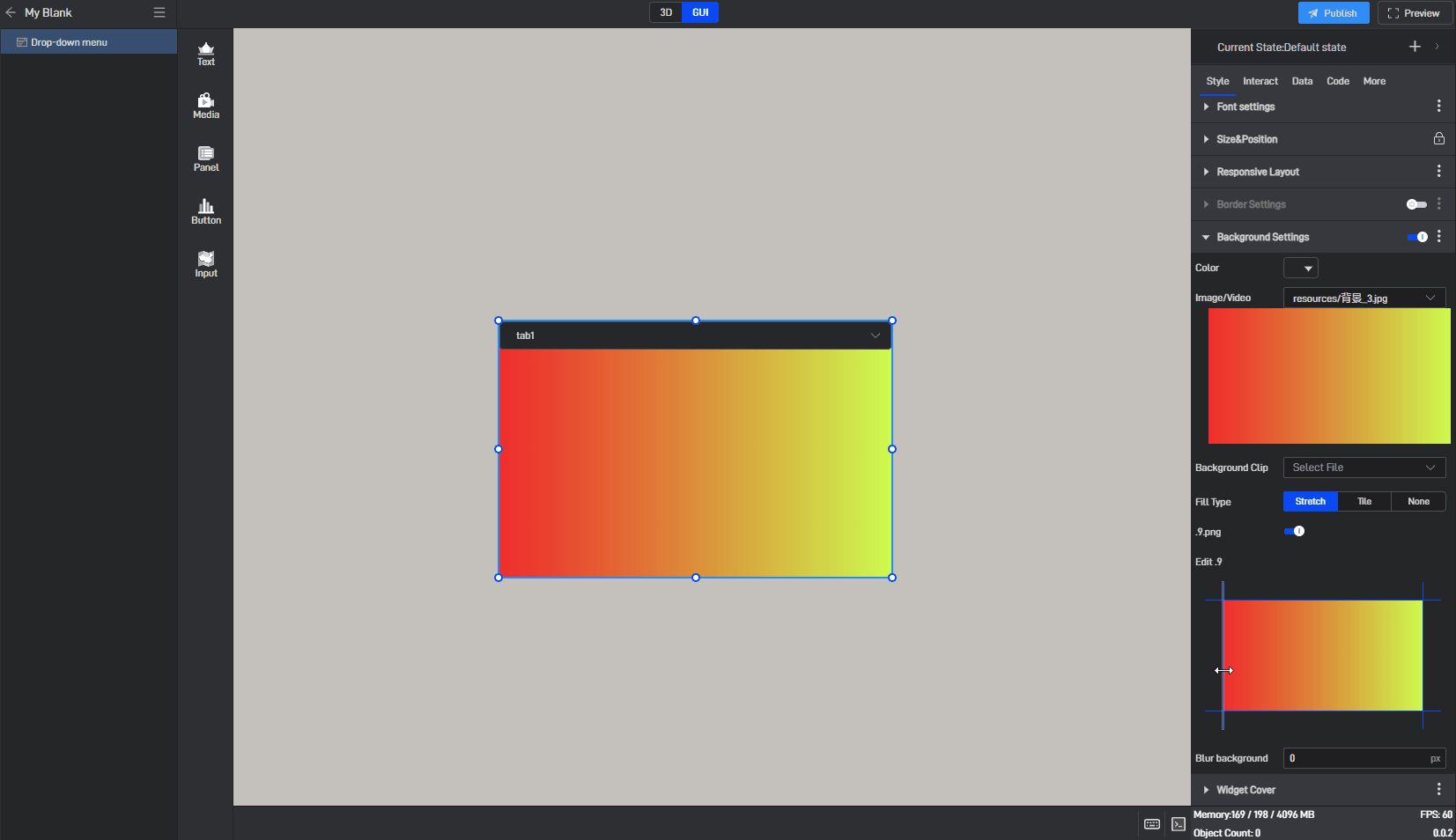The image size is (1456, 840).
Task: Open the Background Clip Select File dropdown
Action: 1364,468
